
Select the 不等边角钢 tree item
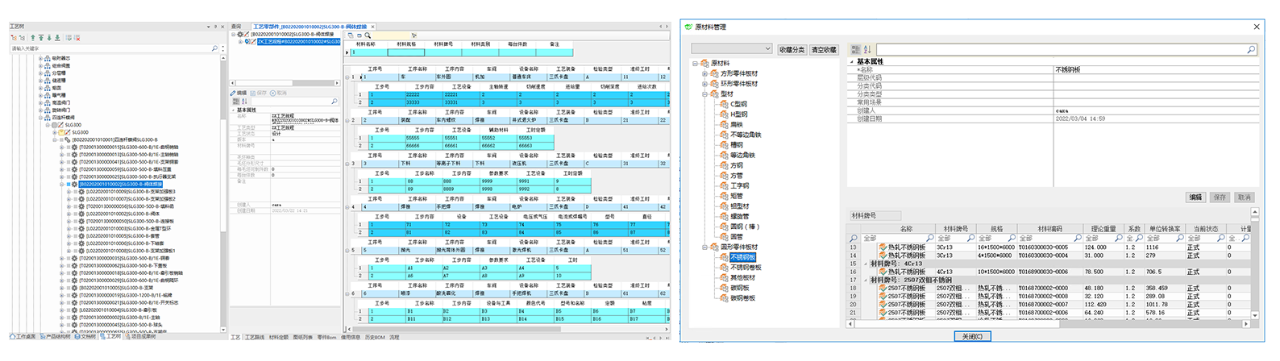pyautogui.click(x=746, y=135)
